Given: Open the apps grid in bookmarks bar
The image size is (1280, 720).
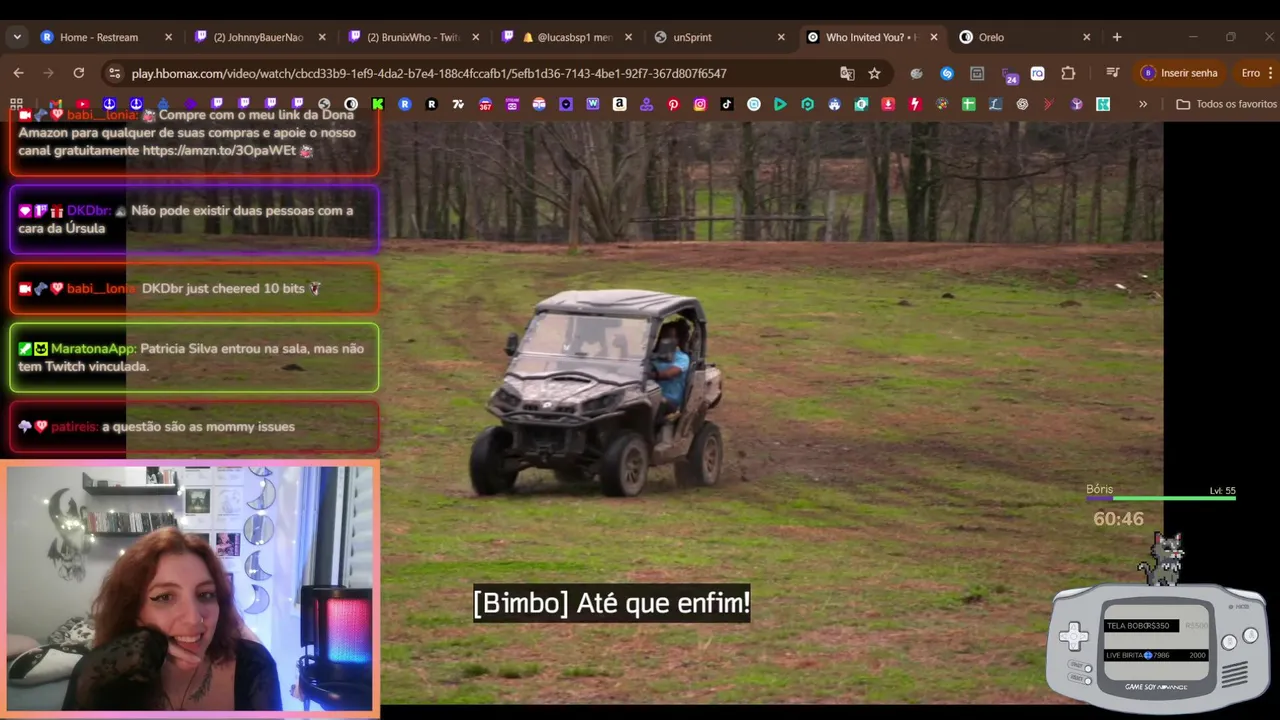Looking at the screenshot, I should pyautogui.click(x=16, y=104).
